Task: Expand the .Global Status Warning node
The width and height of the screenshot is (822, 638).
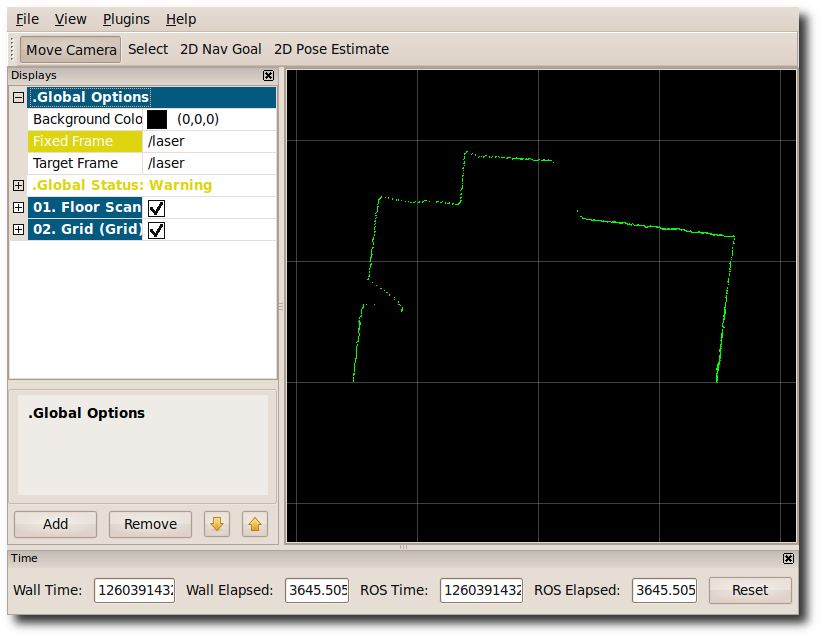Action: (x=18, y=186)
